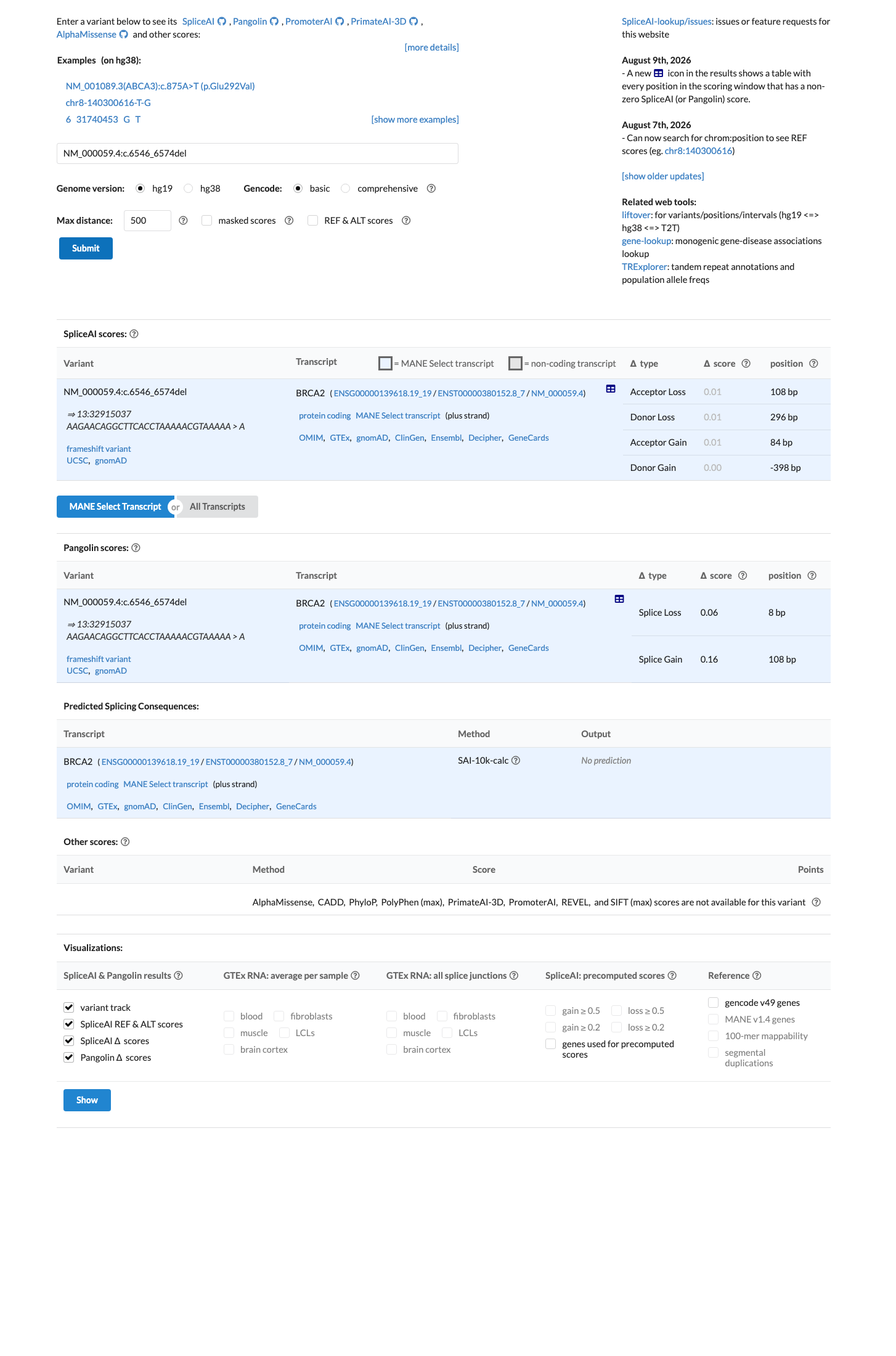Open the SpliceAI GitHub icon

(222, 22)
